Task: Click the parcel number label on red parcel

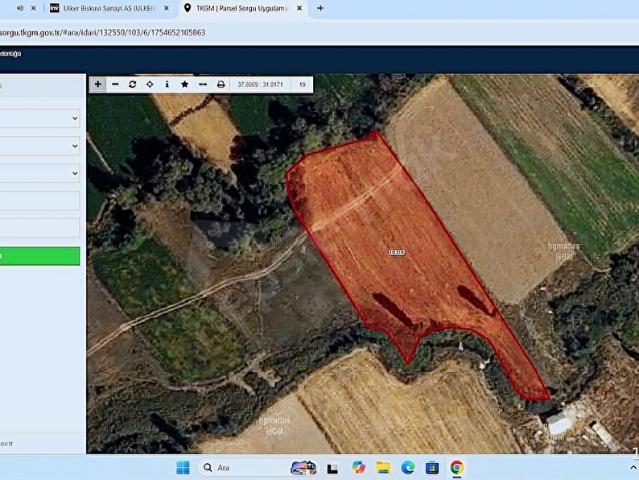Action: (397, 253)
